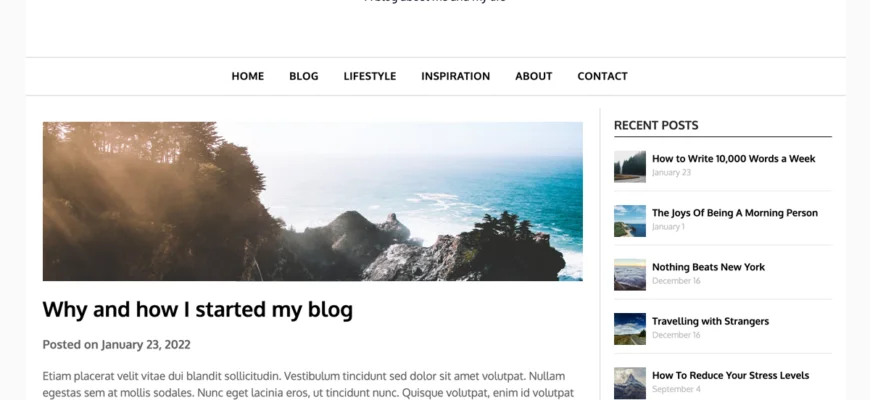Screen dimensions: 870x400
Task: Open the coastal cliff featured image
Action: [312, 201]
